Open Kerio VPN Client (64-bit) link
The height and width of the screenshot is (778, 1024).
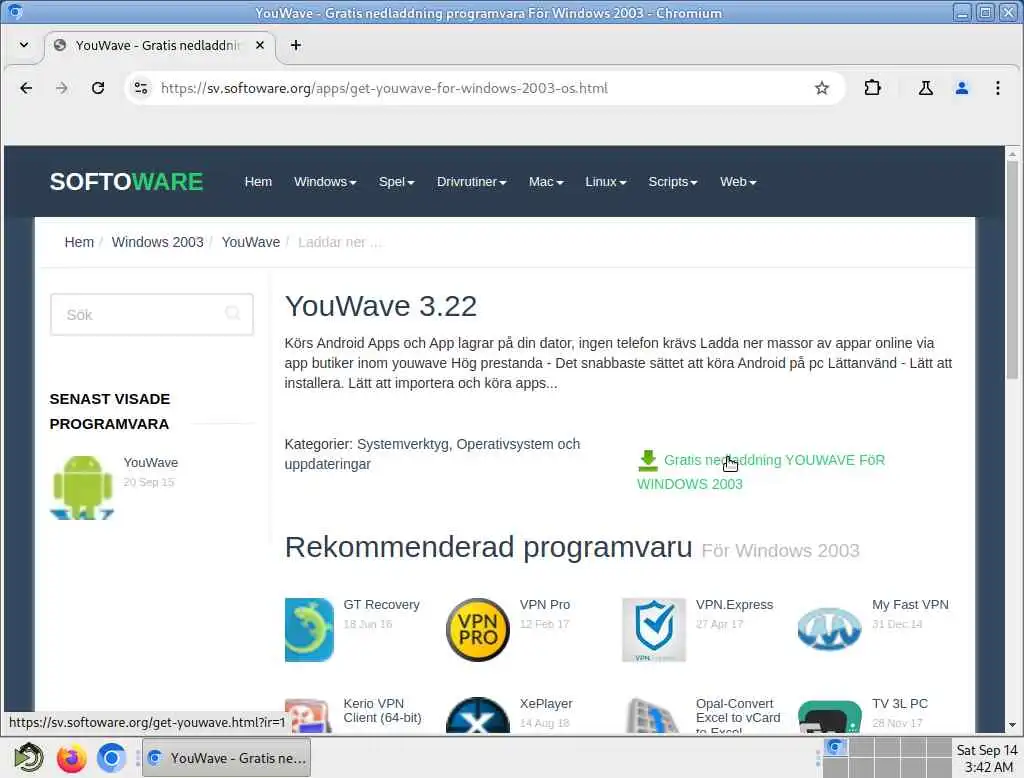point(383,711)
